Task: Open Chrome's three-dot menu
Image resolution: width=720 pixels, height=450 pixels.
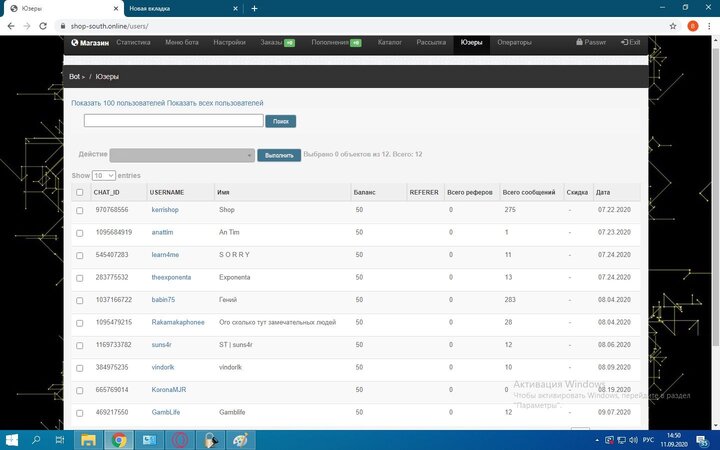Action: 710,25
